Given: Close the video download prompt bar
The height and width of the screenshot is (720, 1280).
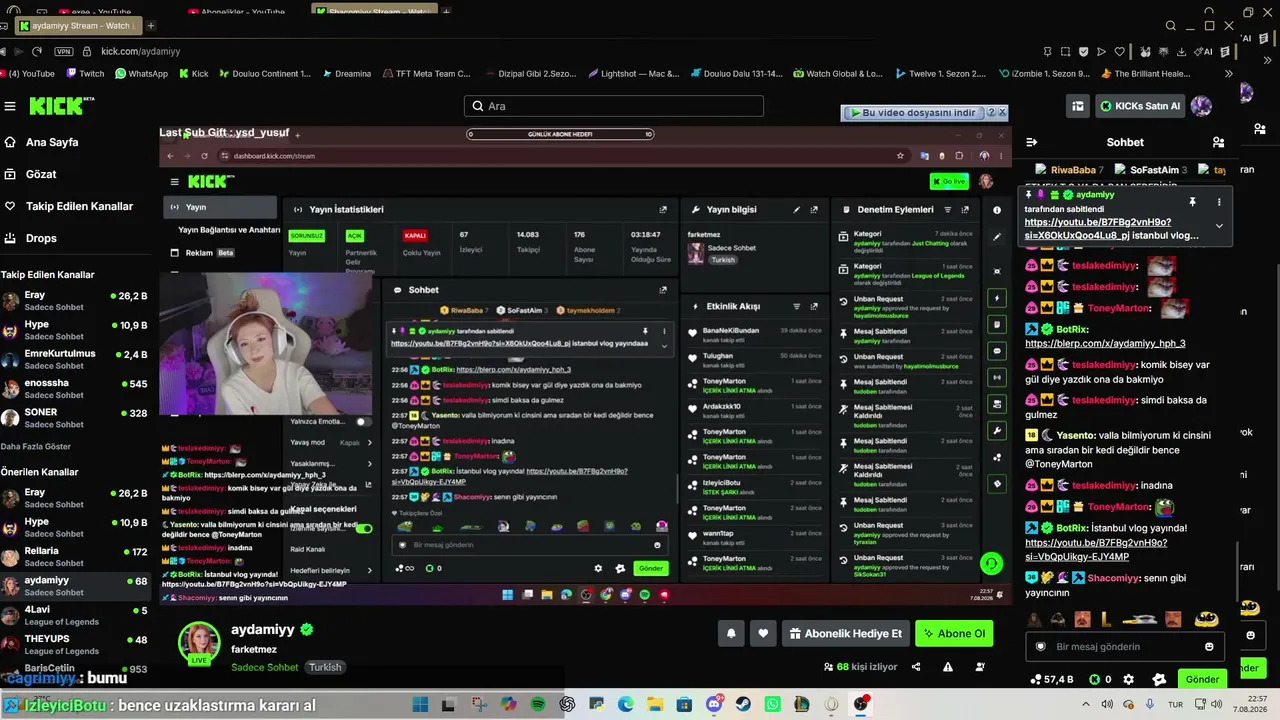Looking at the screenshot, I should (x=1002, y=113).
